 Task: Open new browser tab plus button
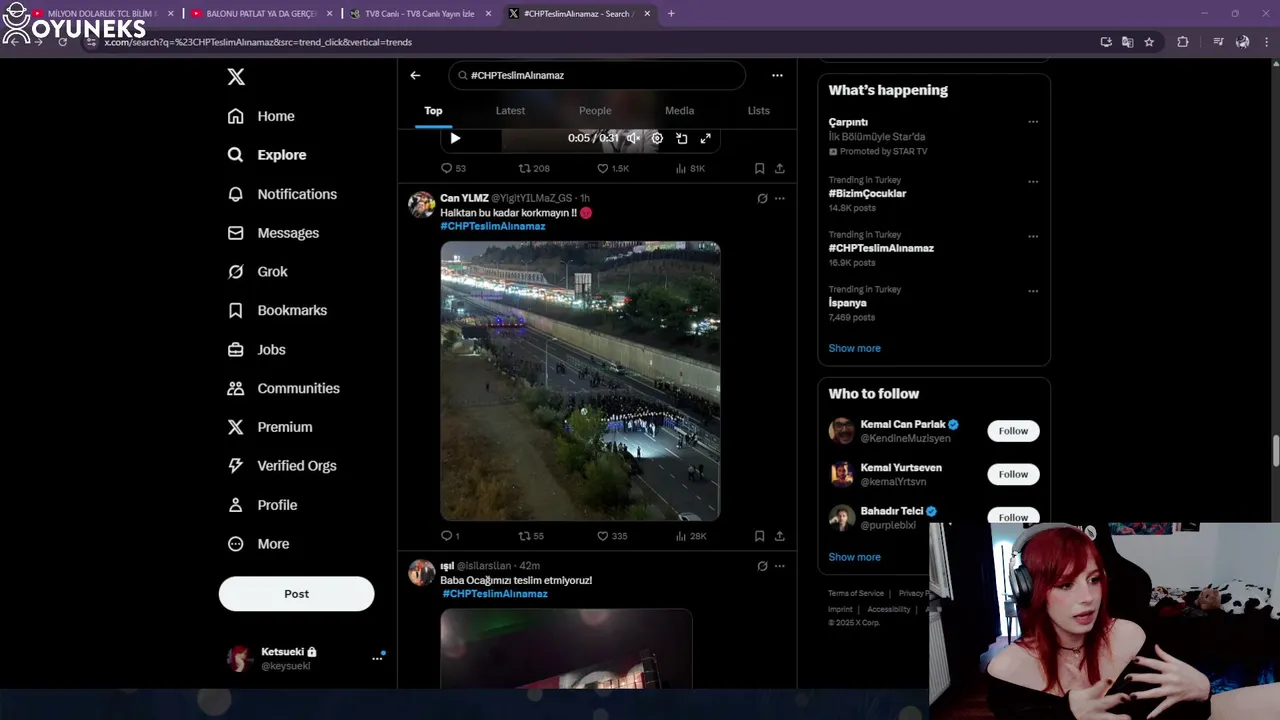pos(671,14)
